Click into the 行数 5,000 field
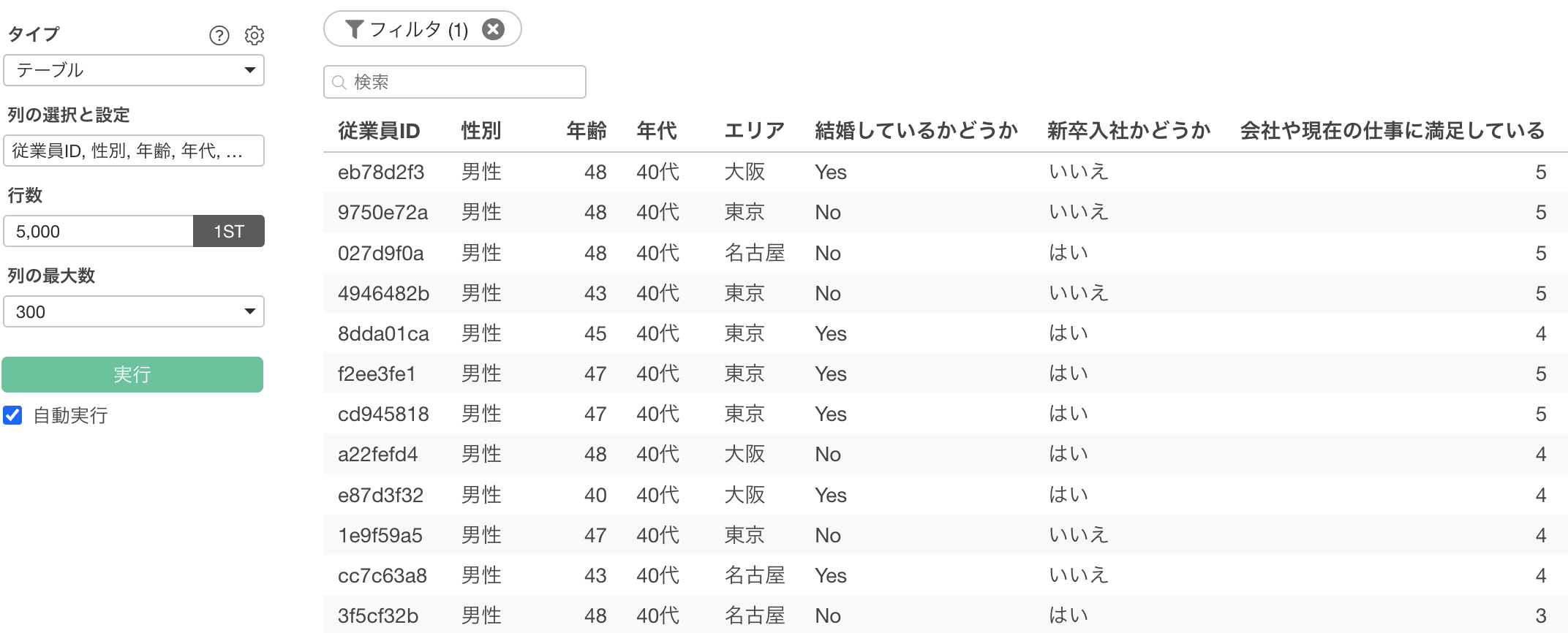 point(99,231)
